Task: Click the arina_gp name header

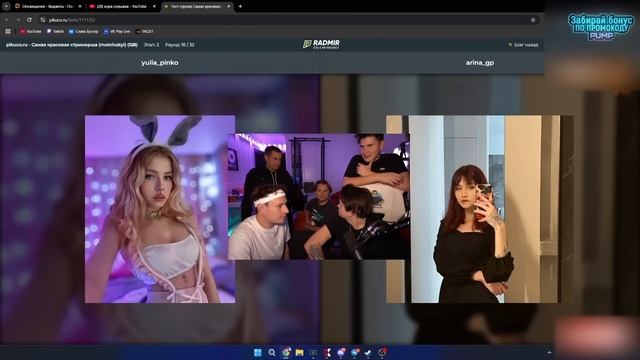Action: pos(480,62)
